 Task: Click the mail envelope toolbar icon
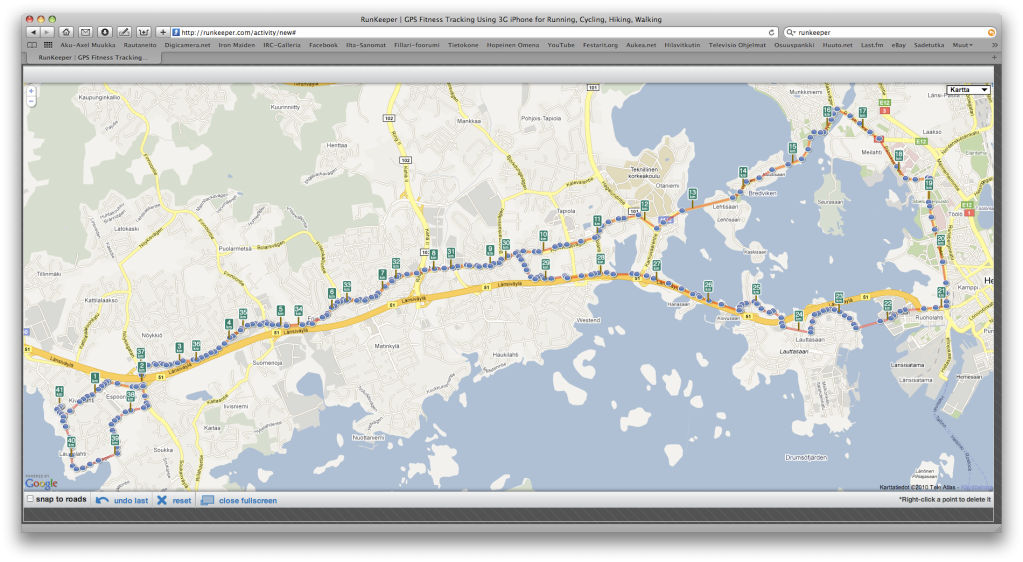pyautogui.click(x=85, y=32)
